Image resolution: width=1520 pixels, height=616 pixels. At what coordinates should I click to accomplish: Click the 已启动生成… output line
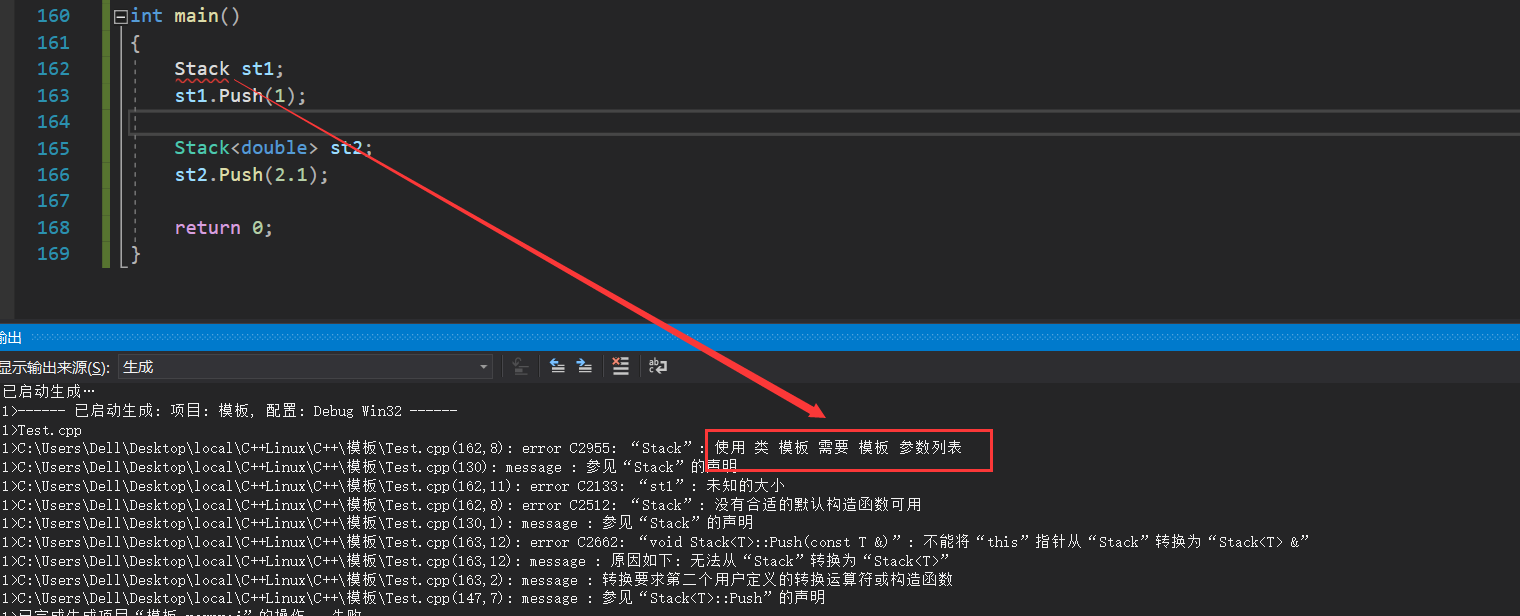pos(48,391)
